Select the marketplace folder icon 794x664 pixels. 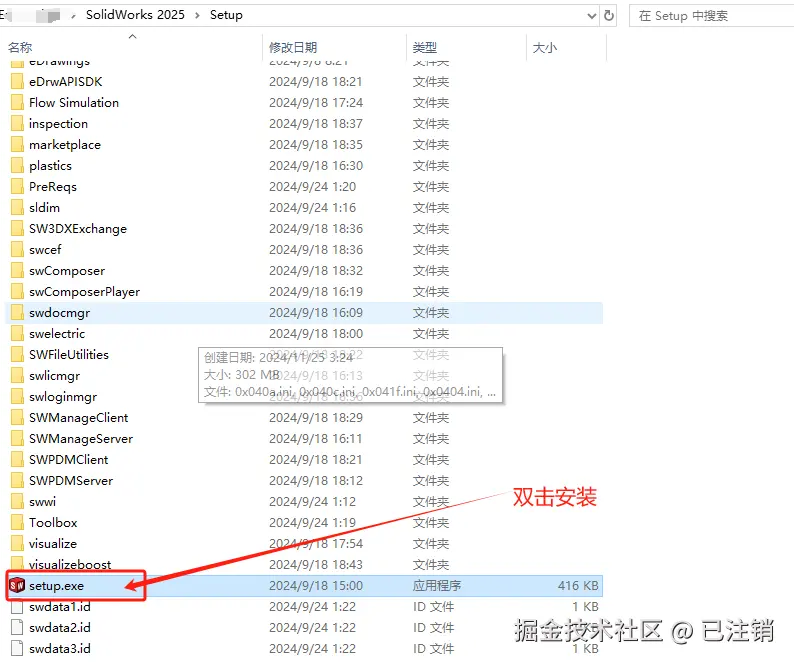17,144
